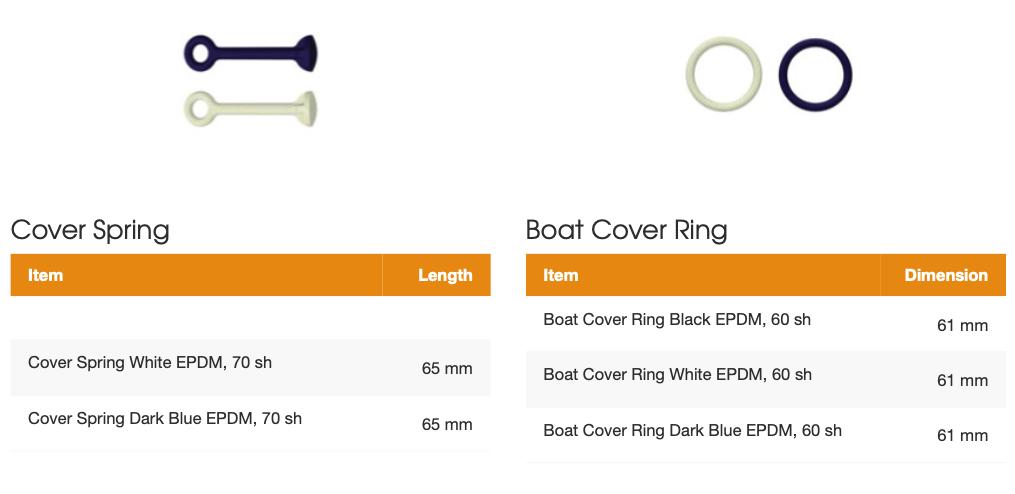Click the white boat cover ring image

723,74
